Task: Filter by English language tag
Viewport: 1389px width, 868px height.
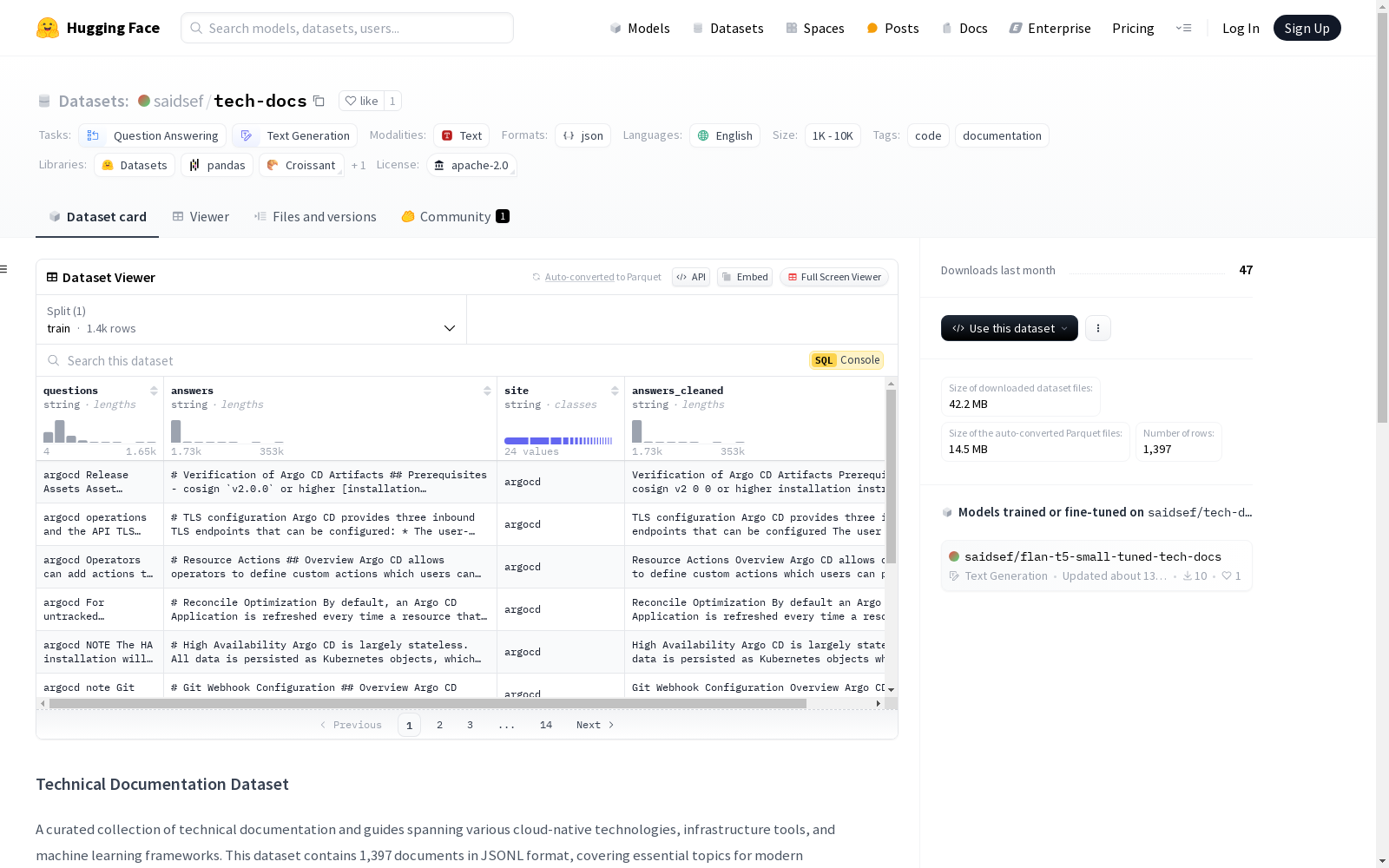Action: [725, 135]
